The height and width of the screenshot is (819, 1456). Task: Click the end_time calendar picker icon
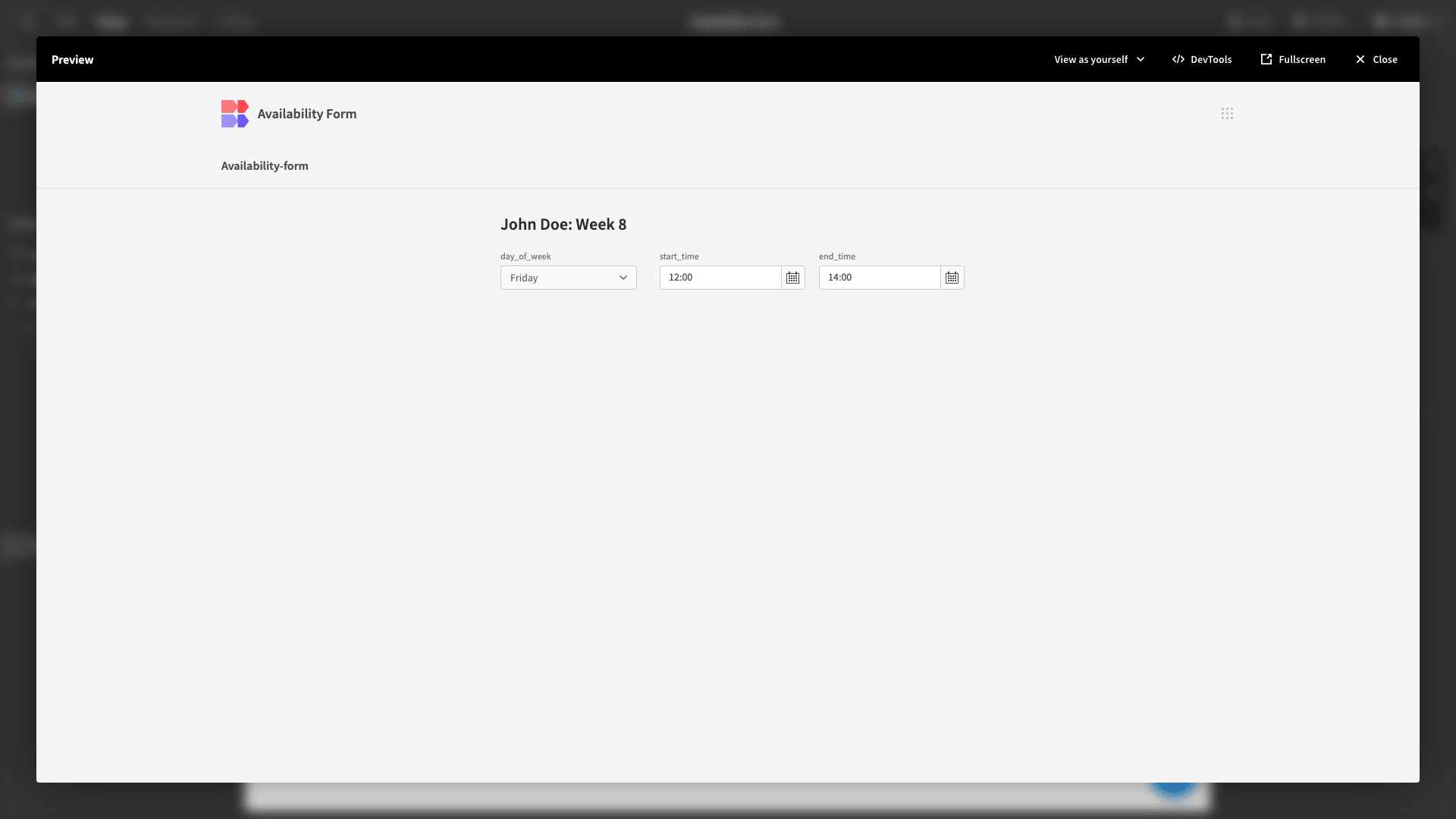tap(952, 277)
